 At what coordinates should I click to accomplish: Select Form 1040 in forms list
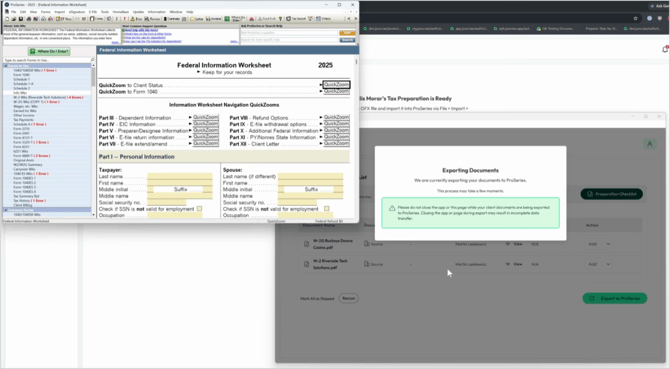coord(21,75)
